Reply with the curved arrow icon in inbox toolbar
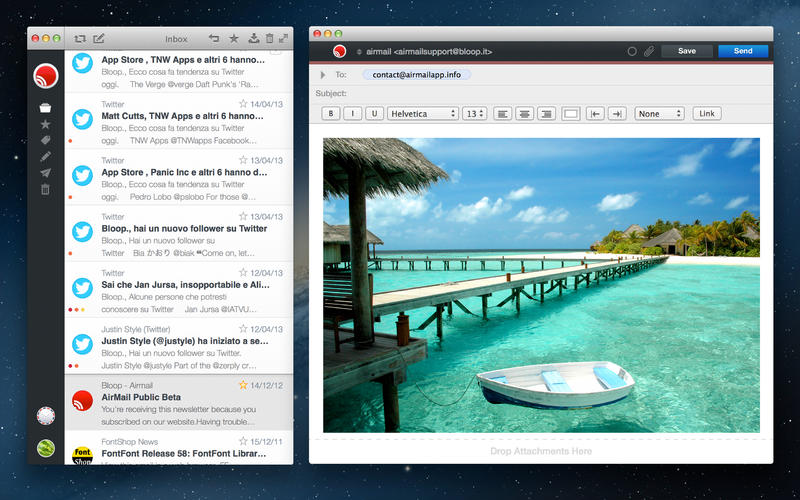 point(214,38)
